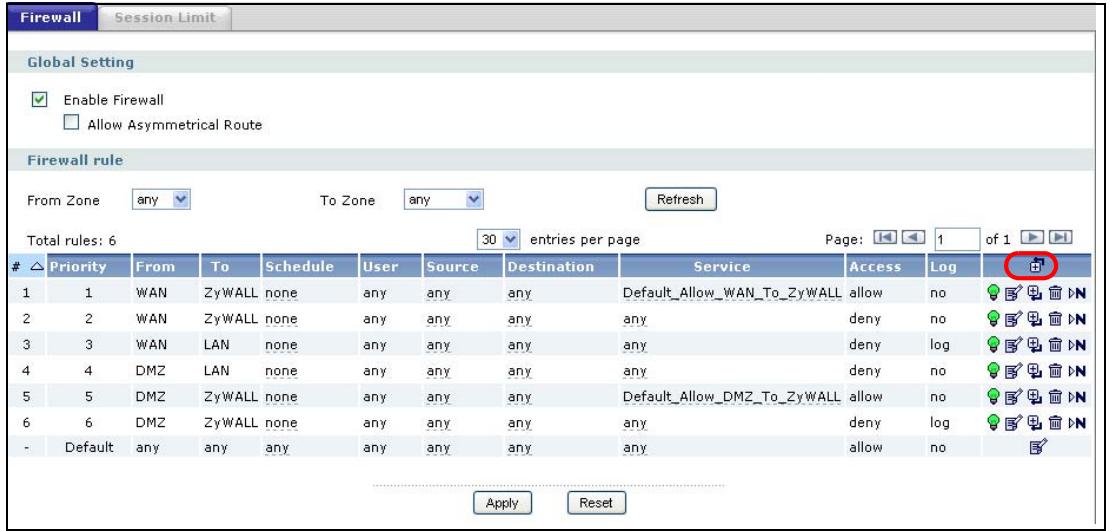Delete rule 6 via trash icon

coord(1055,423)
